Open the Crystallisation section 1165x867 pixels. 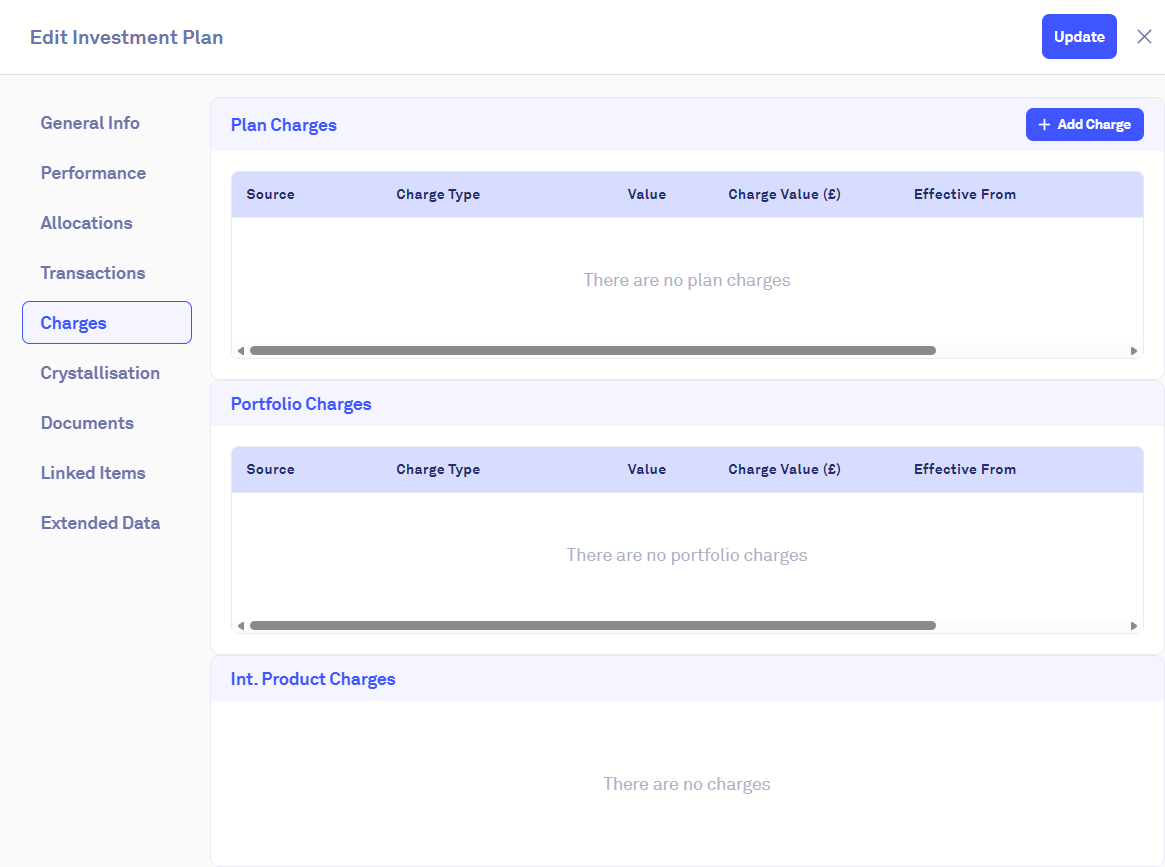click(x=100, y=373)
